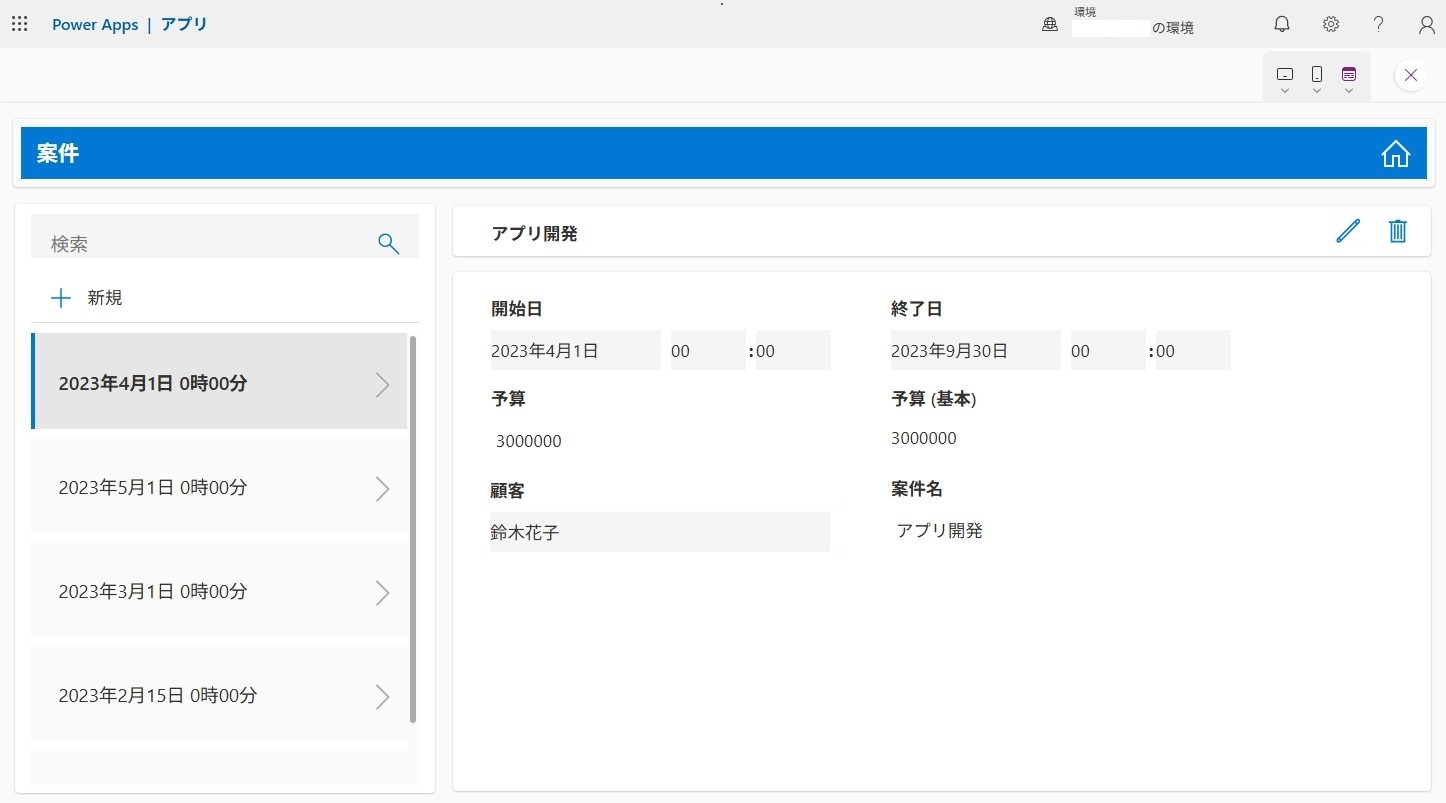Click the pencil edit icon for アプリ開発

(x=1348, y=231)
